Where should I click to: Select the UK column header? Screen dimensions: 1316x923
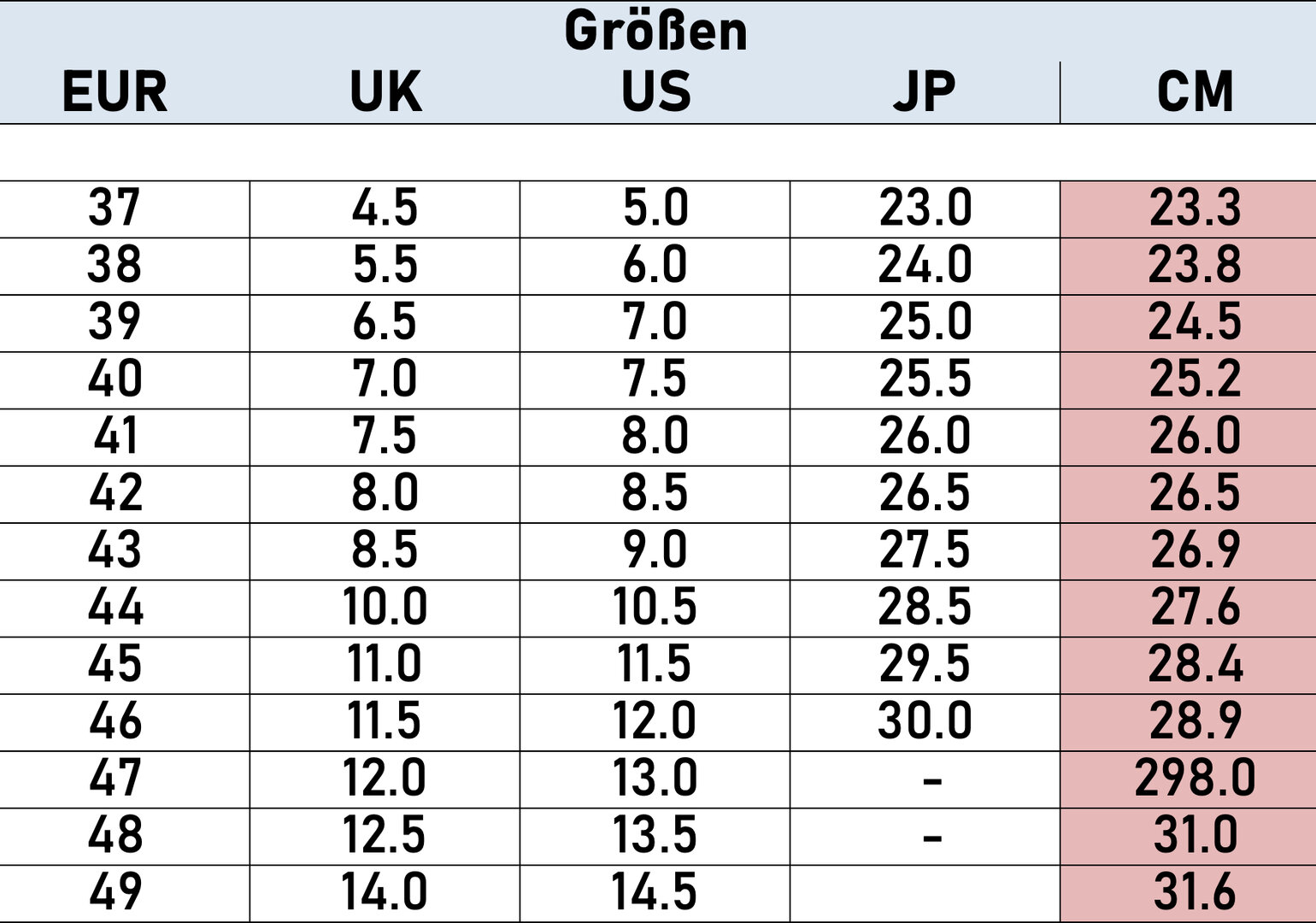pos(385,91)
